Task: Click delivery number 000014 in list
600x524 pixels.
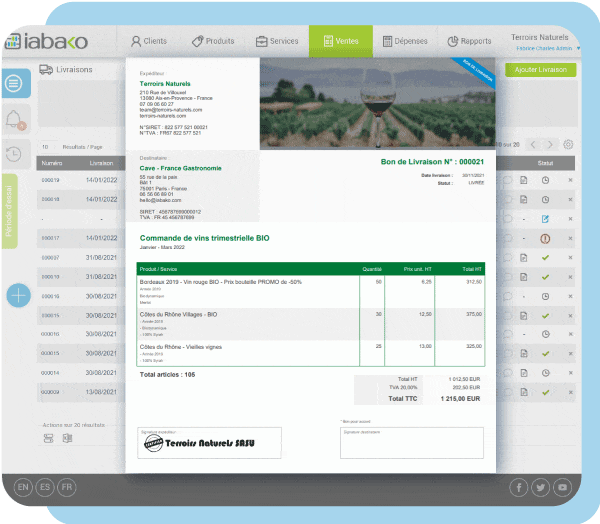Action: point(50,372)
